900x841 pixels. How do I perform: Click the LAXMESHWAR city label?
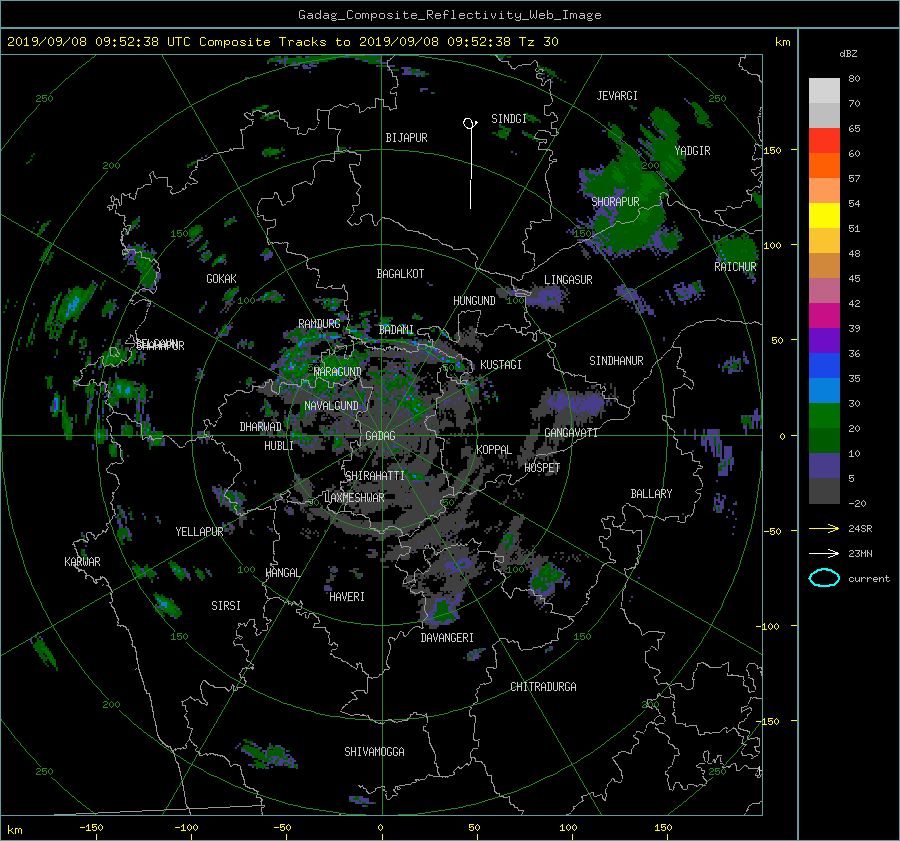click(354, 498)
